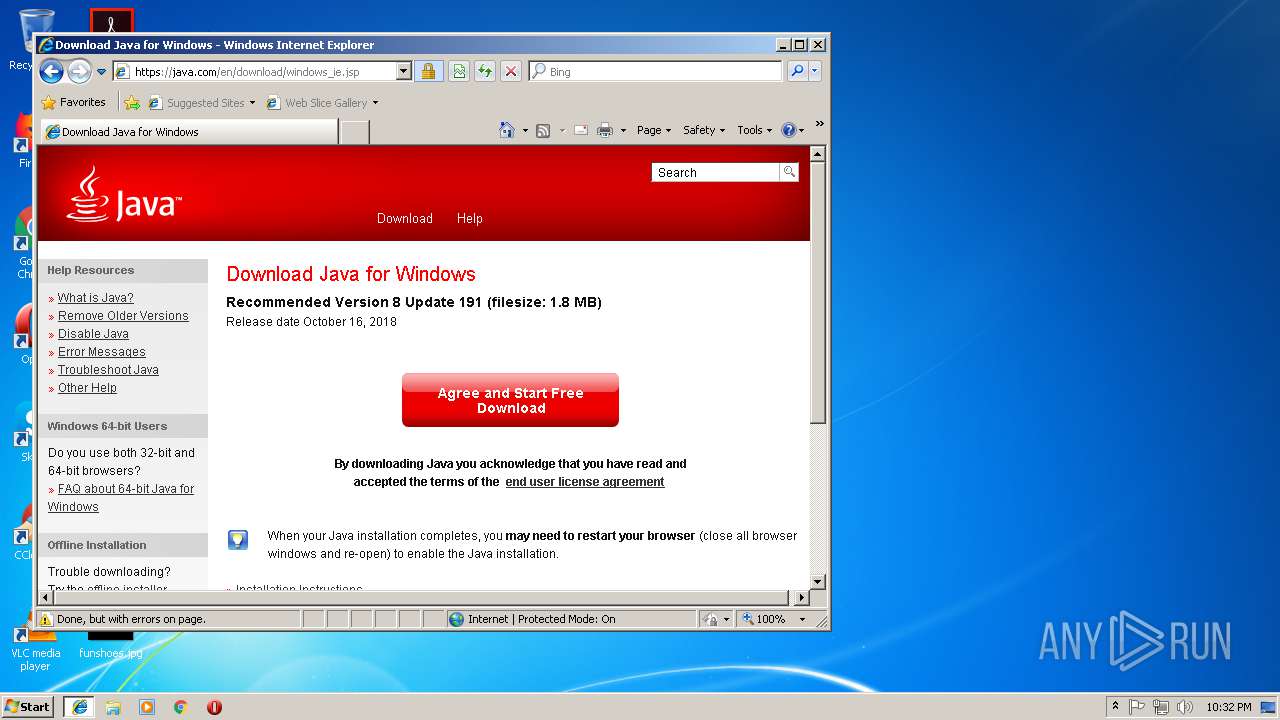Click the Java site search magnifier icon
1280x720 pixels.
click(789, 172)
